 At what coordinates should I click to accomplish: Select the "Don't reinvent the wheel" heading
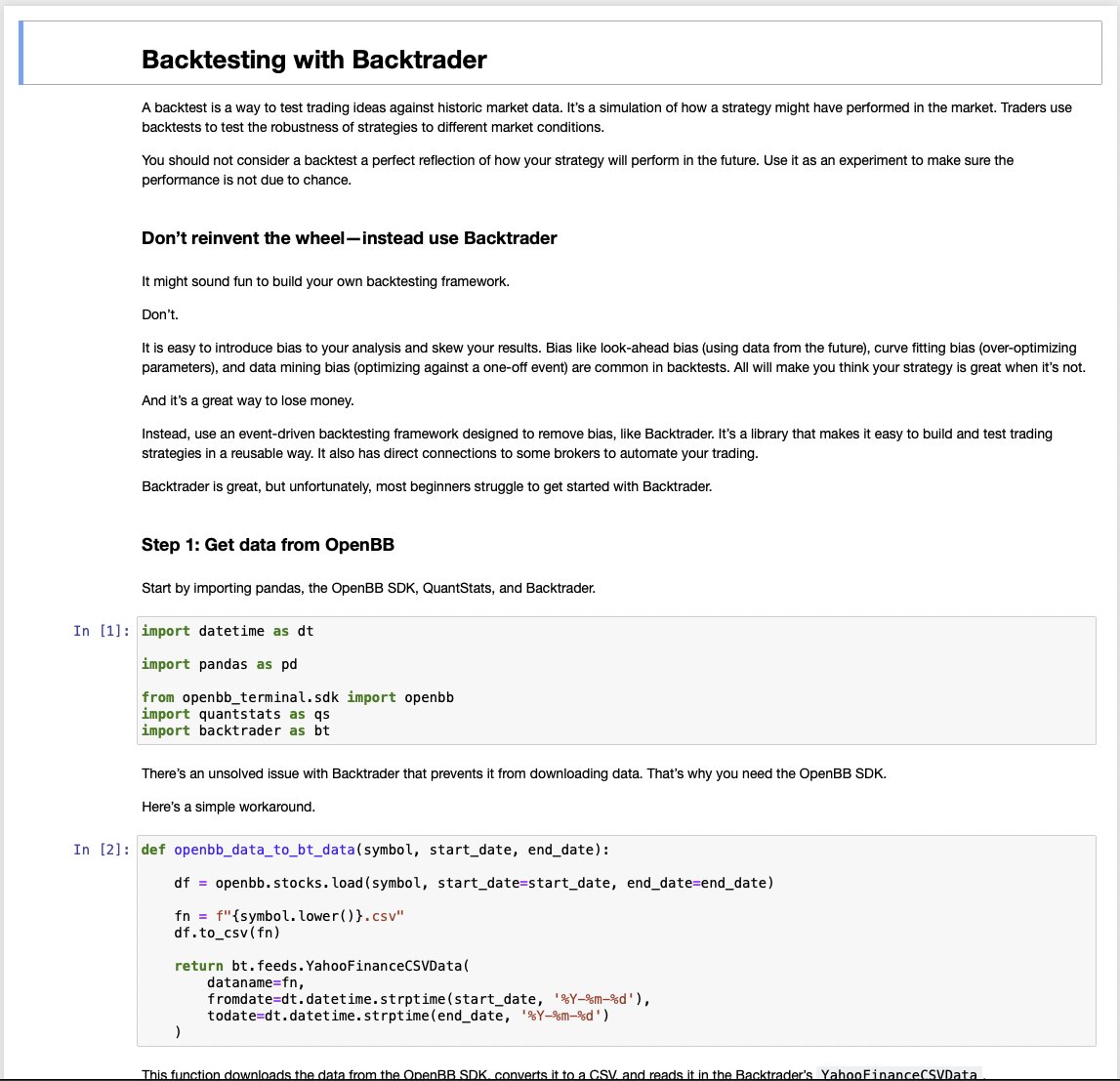350,237
